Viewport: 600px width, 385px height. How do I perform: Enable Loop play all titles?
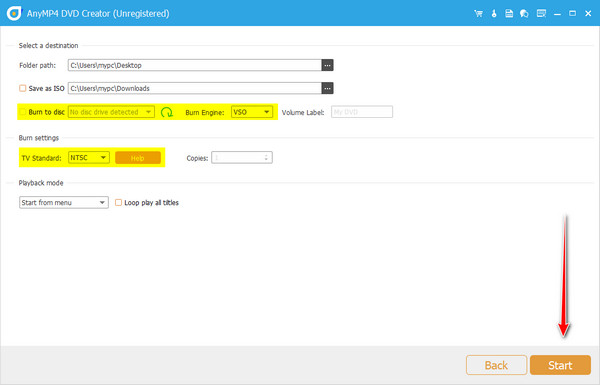(119, 202)
